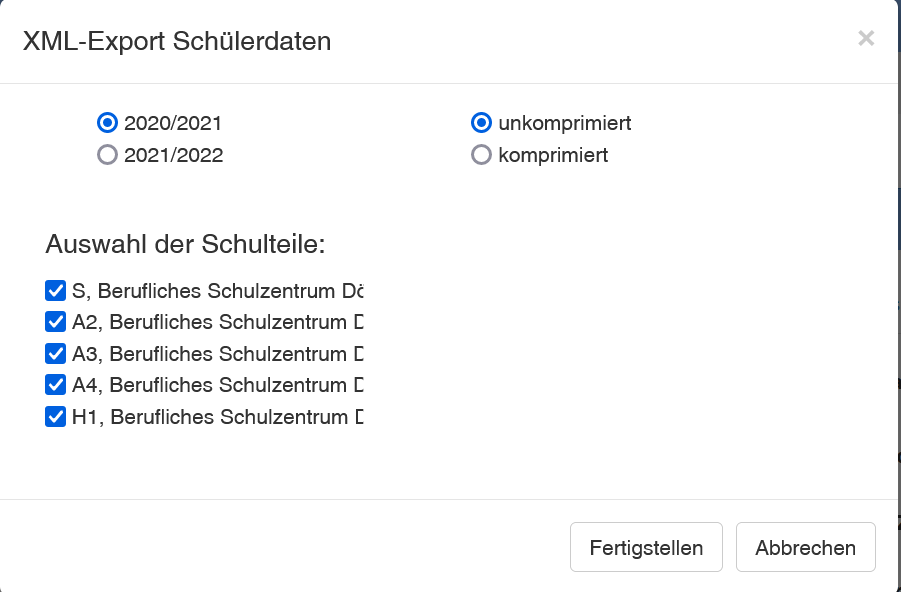Click the heading Auswahl der Schulteile
Screen dimensions: 901x592
[x=186, y=245]
